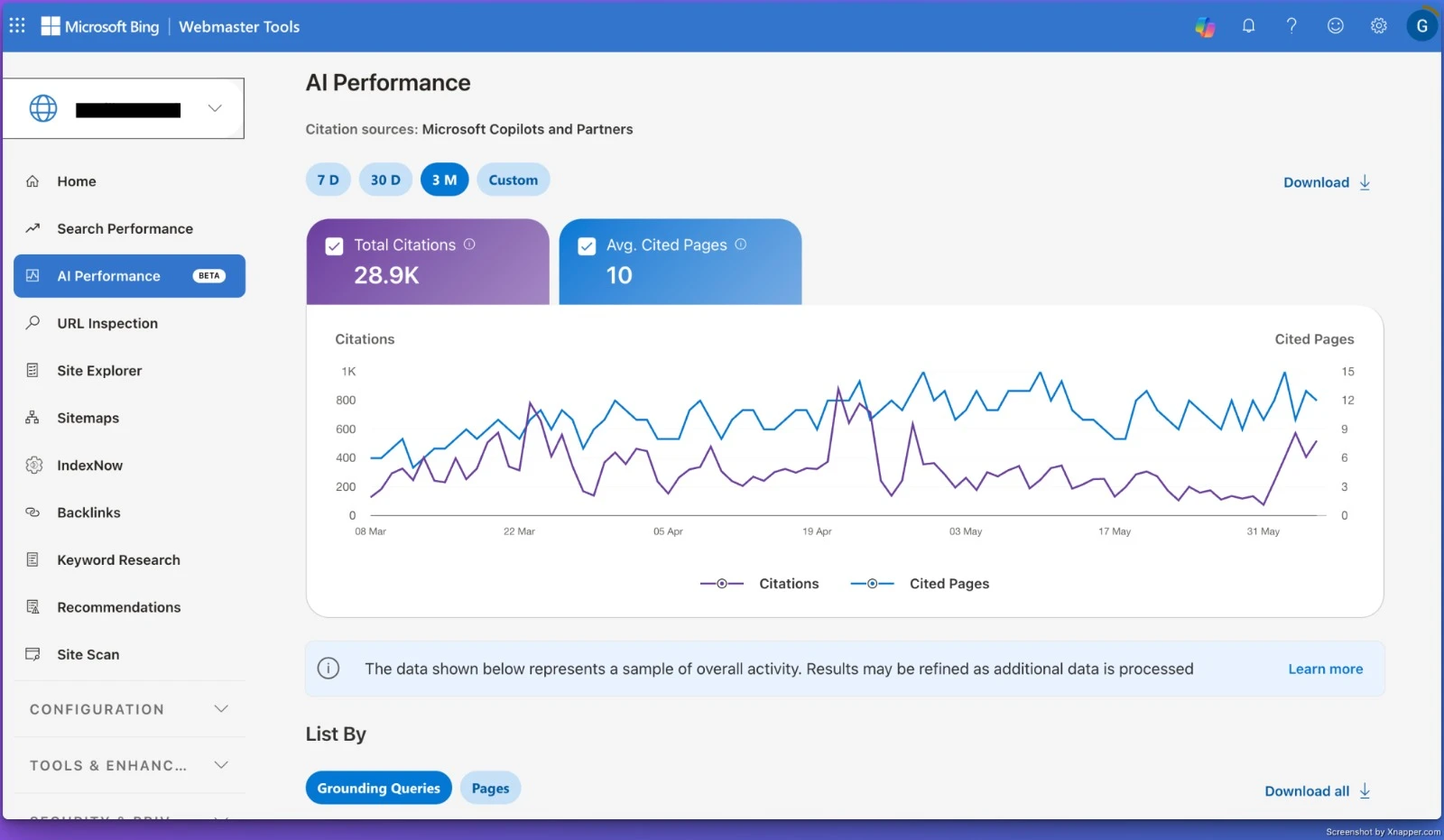Switch to the Pages tab
Image resolution: width=1444 pixels, height=840 pixels.
point(490,788)
